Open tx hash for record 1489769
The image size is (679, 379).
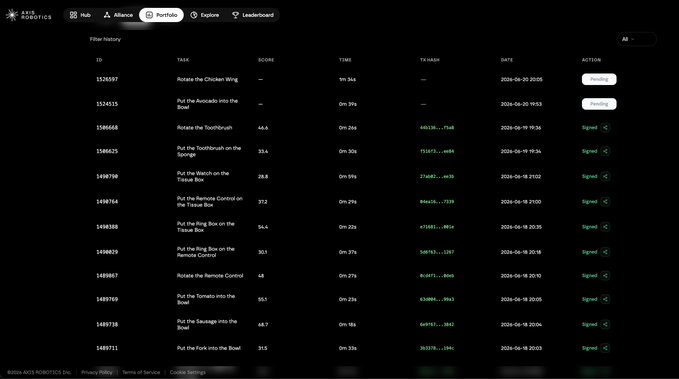click(x=437, y=299)
